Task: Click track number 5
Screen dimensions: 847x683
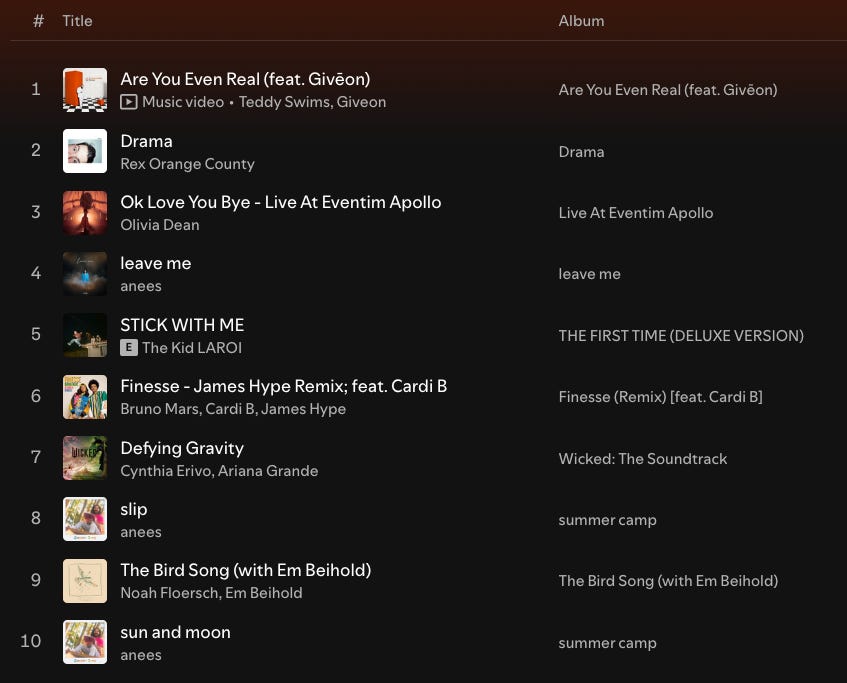Action: (x=36, y=334)
